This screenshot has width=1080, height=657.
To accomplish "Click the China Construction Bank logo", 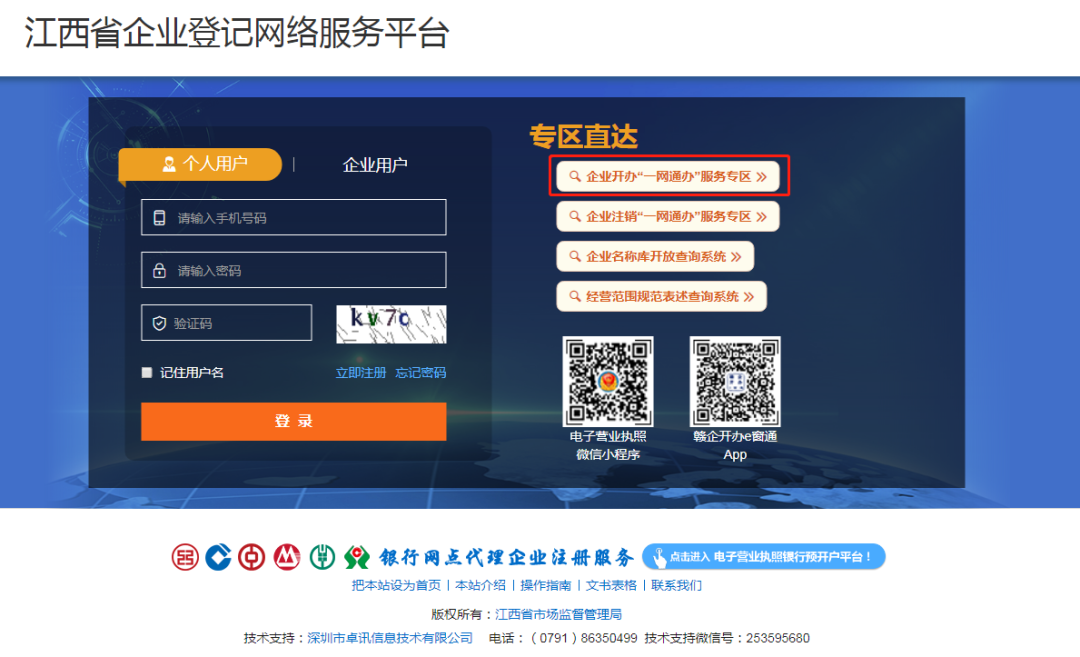I will [x=218, y=557].
